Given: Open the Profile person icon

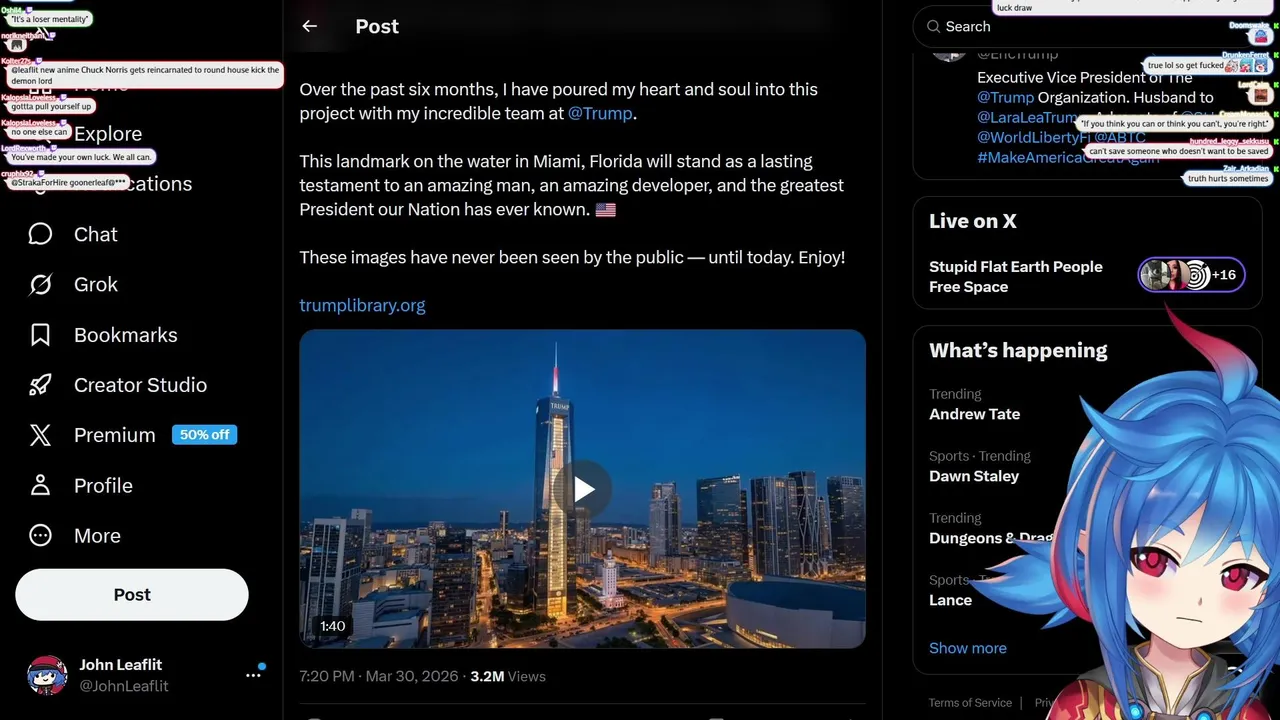Looking at the screenshot, I should (40, 485).
